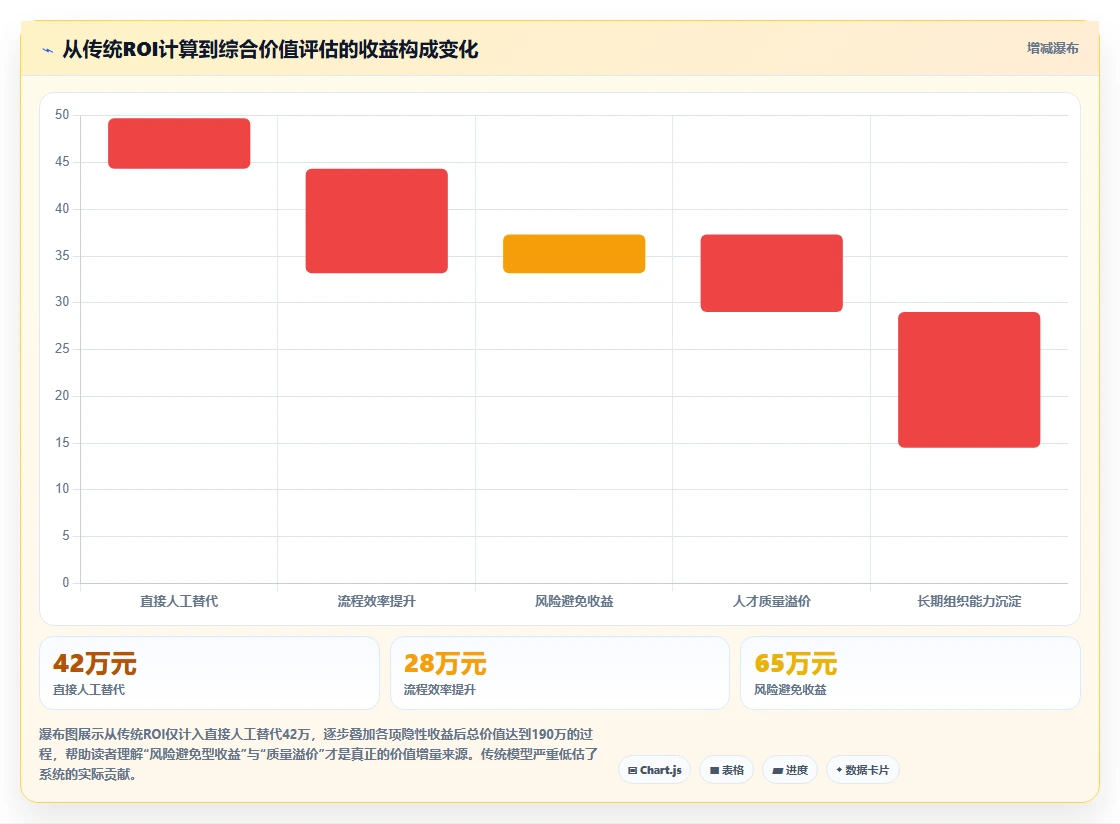Click the Chart.js tag chip

point(654,770)
